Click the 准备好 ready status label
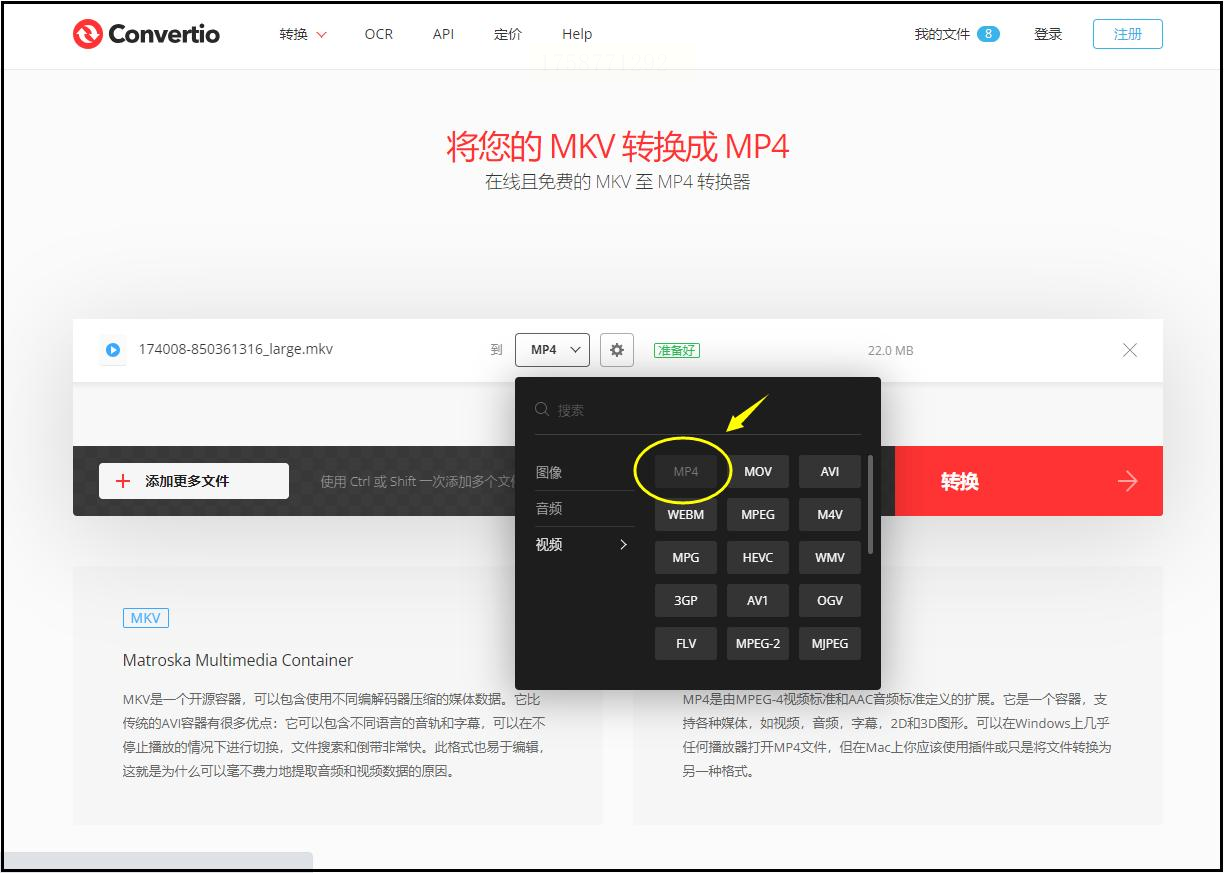 coord(677,350)
